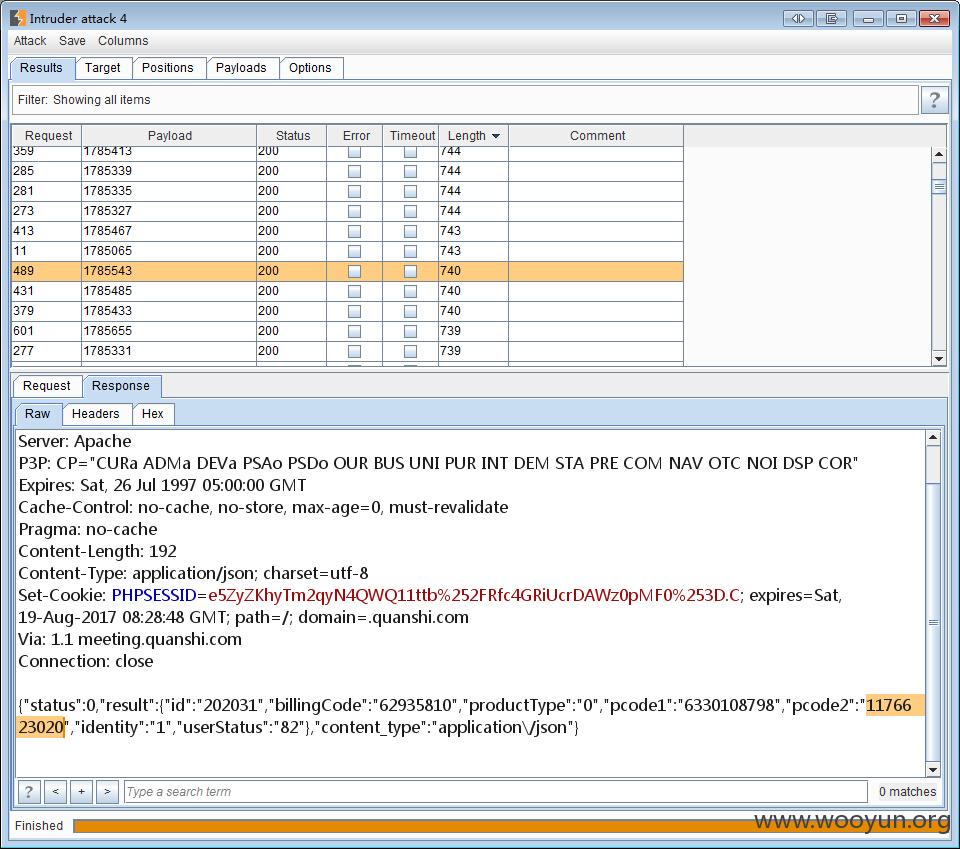
Task: Sort results by the Timeout column header
Action: tap(411, 136)
